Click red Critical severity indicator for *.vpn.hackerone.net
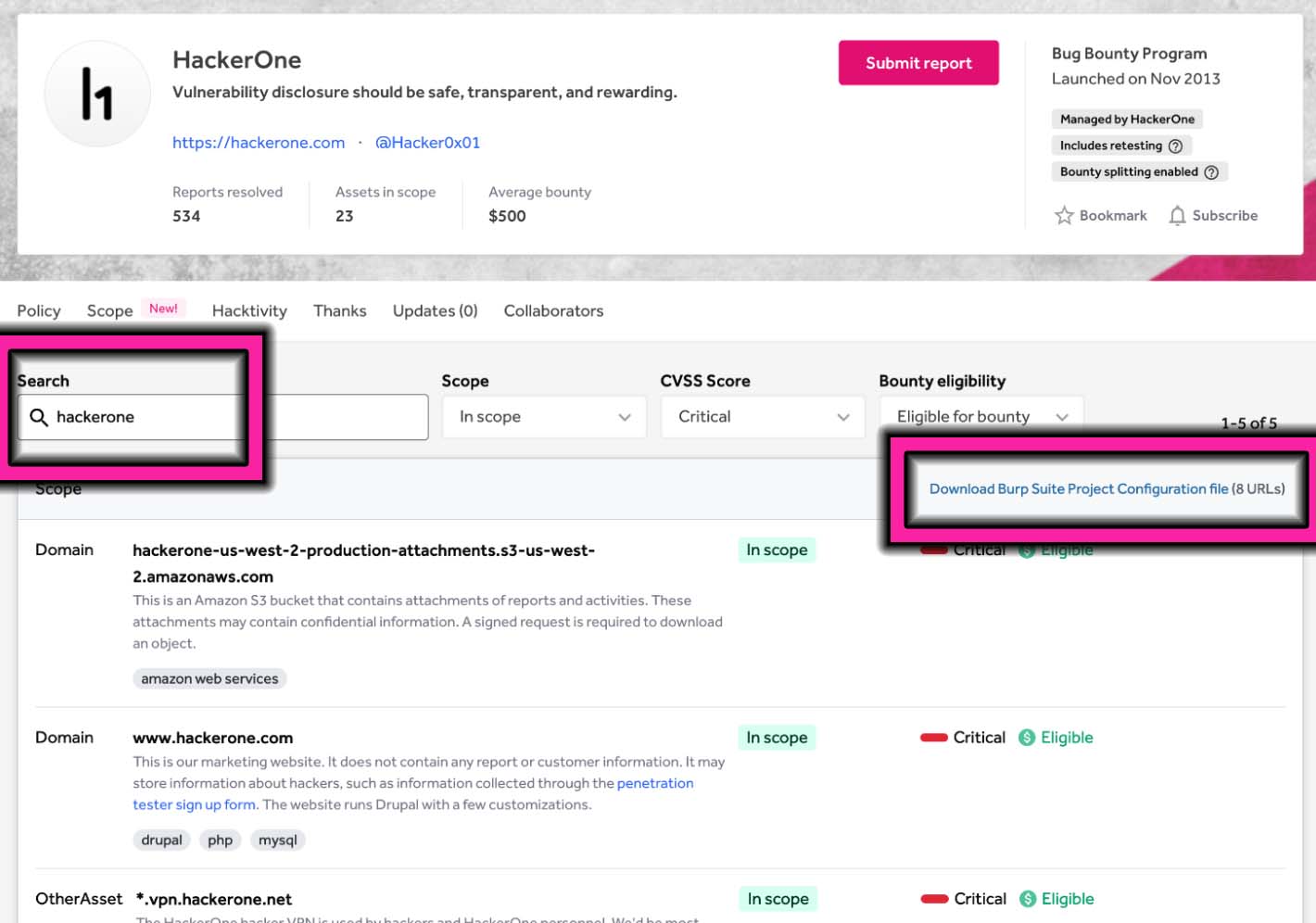The width and height of the screenshot is (1316, 923). 934,899
